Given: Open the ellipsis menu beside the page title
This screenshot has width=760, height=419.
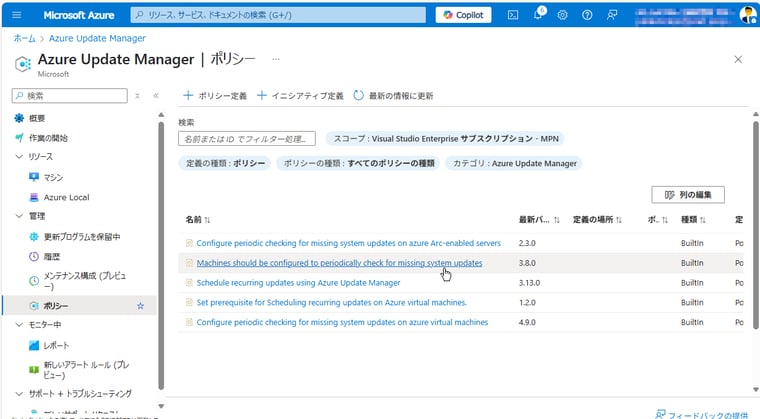Looking at the screenshot, I should [x=276, y=59].
